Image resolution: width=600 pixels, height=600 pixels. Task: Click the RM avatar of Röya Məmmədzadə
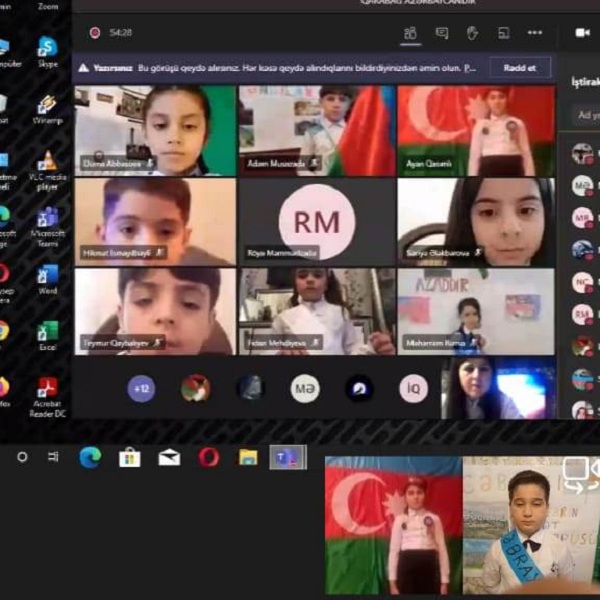click(x=317, y=222)
